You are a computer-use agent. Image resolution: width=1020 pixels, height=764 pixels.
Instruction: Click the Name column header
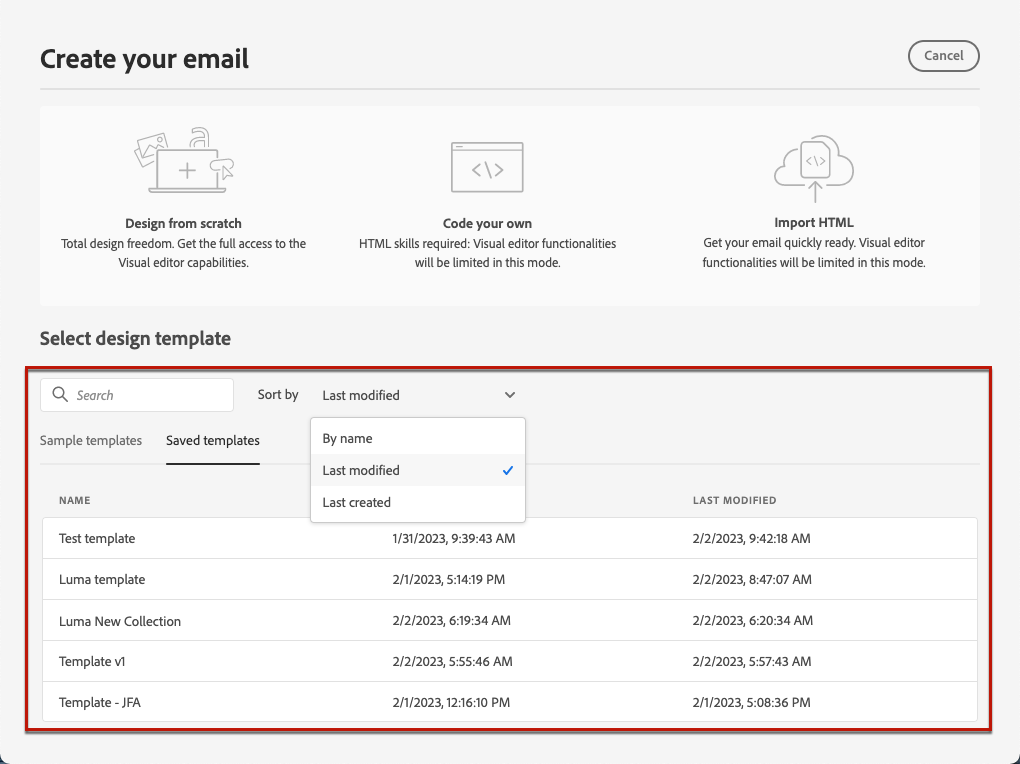[x=75, y=500]
